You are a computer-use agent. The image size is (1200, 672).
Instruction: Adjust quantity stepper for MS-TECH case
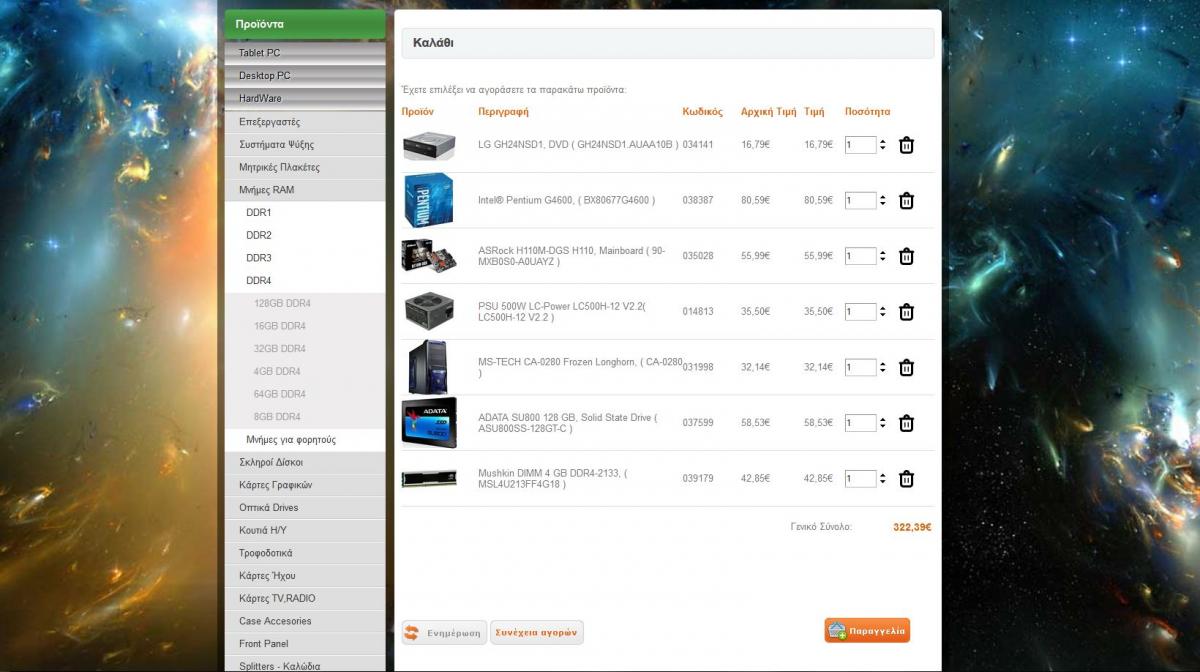(882, 367)
